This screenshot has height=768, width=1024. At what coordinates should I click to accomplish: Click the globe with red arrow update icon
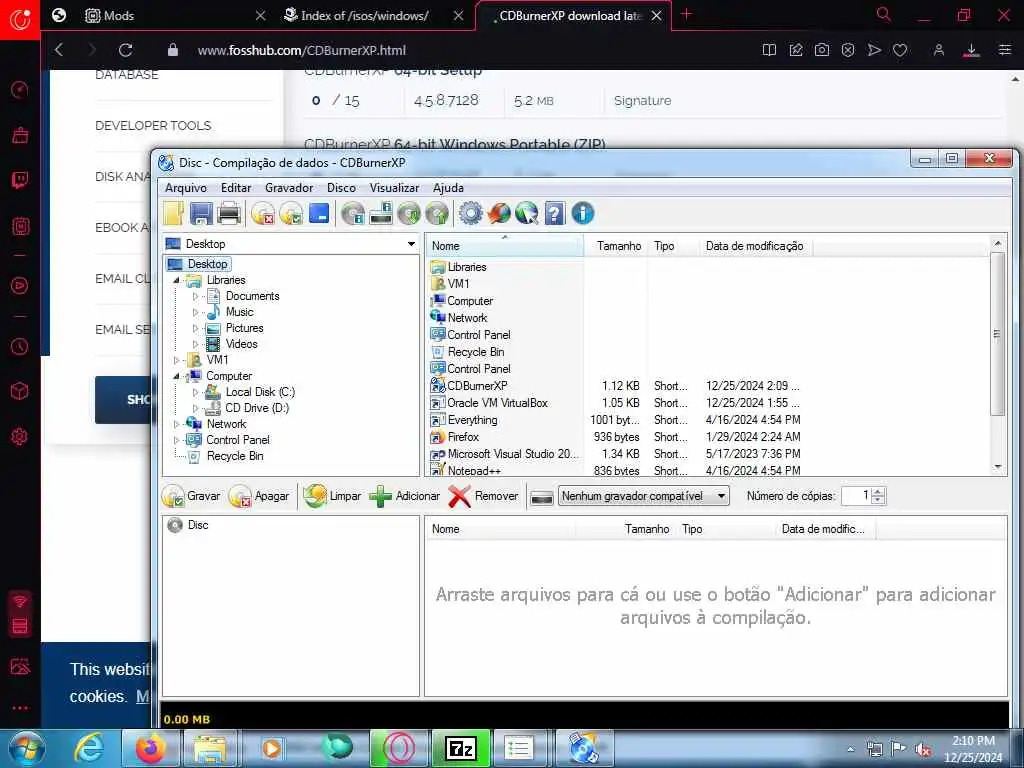pos(499,214)
